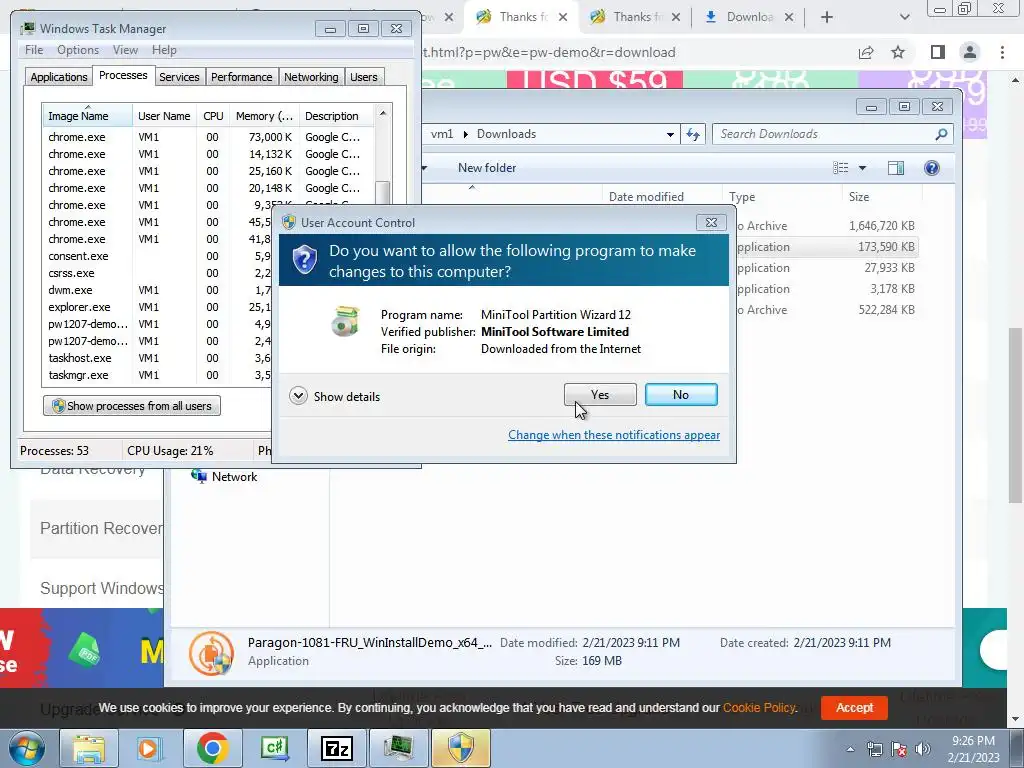The width and height of the screenshot is (1024, 768).
Task: Bookmark this page star icon
Action: tap(898, 52)
